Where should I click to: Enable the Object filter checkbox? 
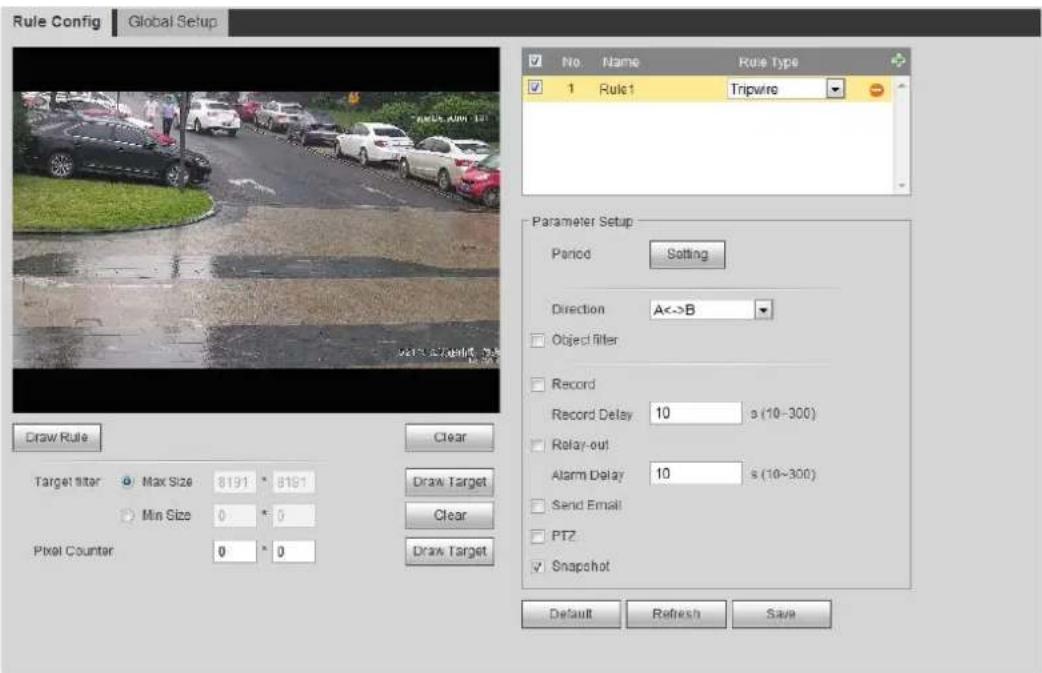[x=538, y=341]
